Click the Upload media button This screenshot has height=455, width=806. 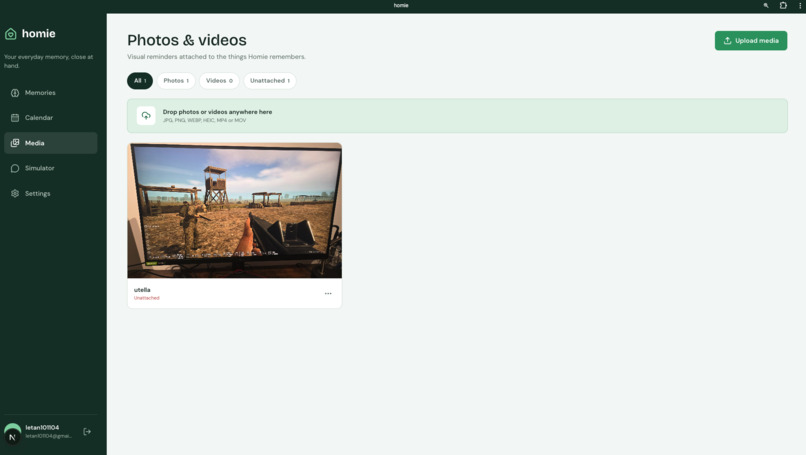(x=750, y=41)
